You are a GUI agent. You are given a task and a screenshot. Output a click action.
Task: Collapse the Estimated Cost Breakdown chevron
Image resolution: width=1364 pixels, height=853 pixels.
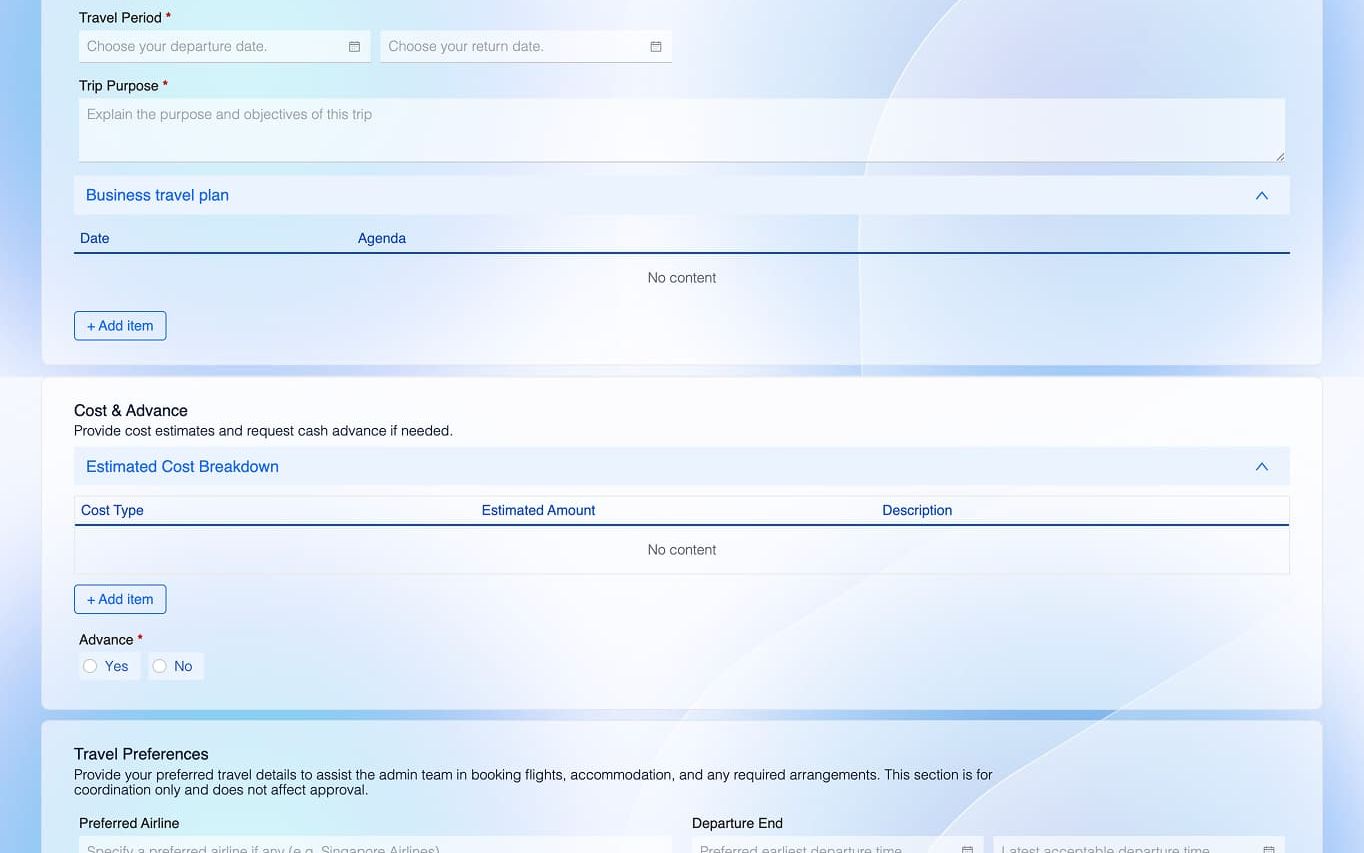coord(1262,467)
